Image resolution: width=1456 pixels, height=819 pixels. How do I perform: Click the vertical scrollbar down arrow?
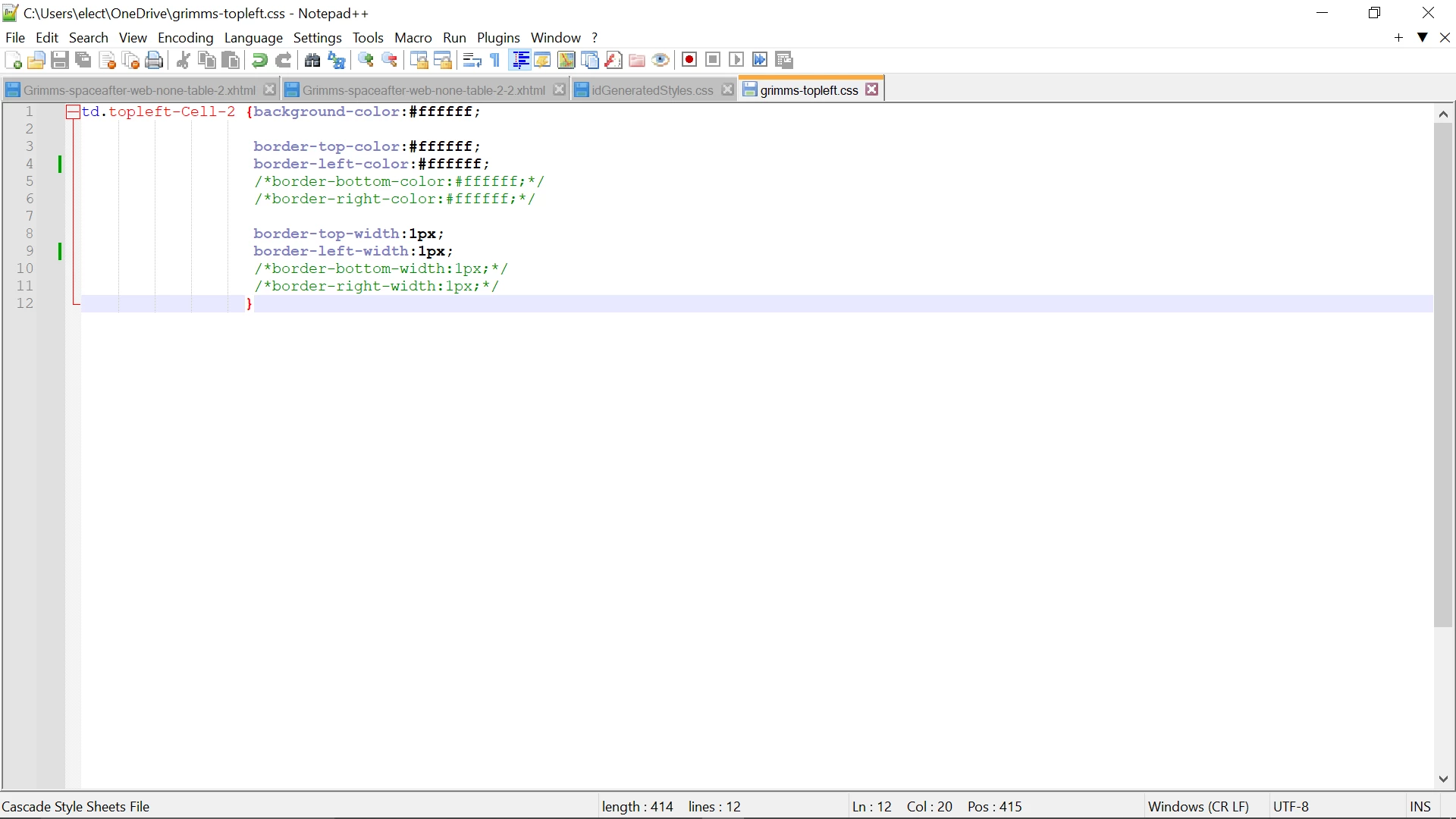tap(1443, 779)
